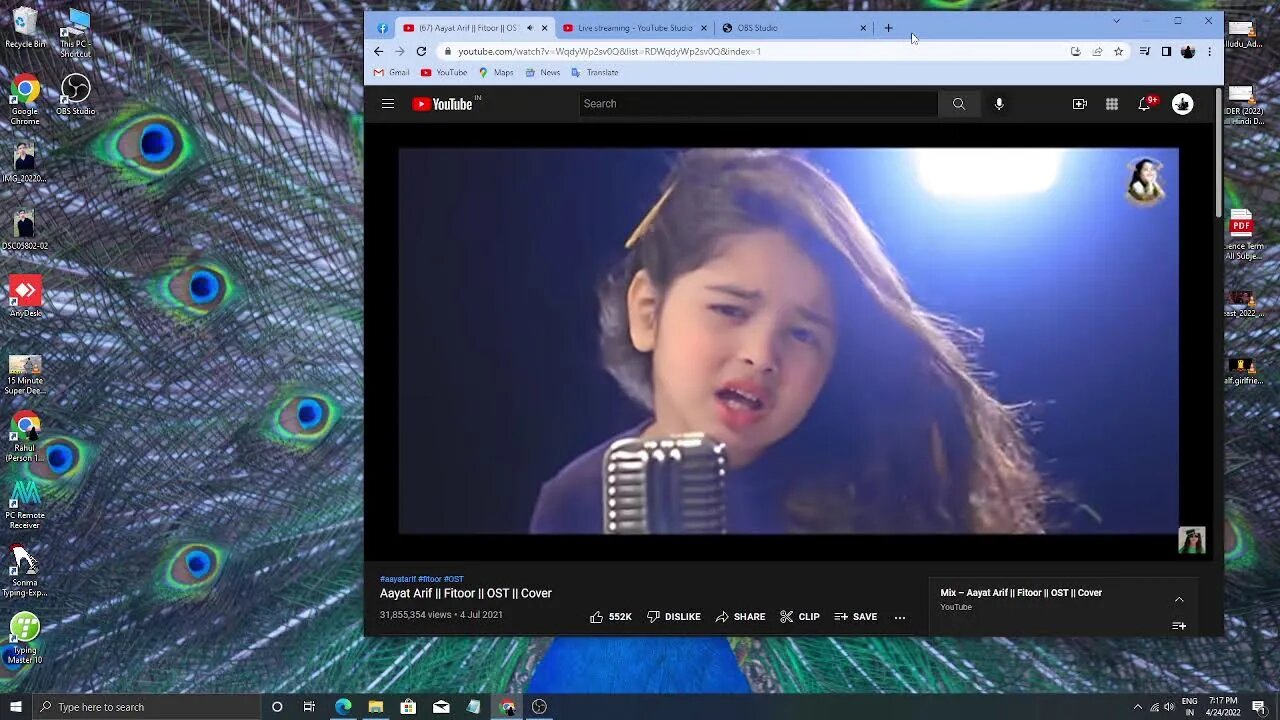Open a new tab with plus button
The image size is (1280, 720).
pyautogui.click(x=888, y=28)
